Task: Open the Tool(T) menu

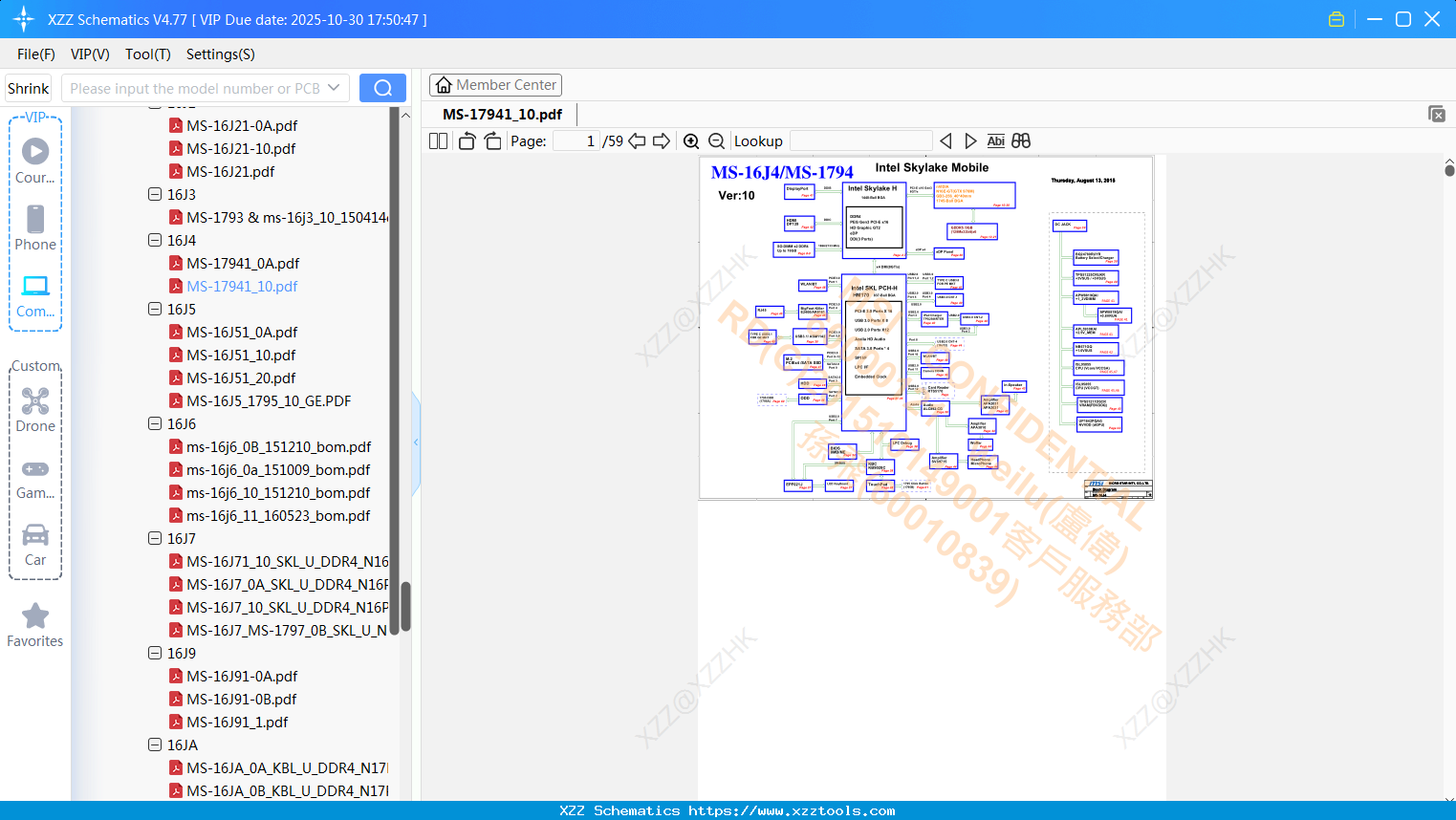Action: 148,54
